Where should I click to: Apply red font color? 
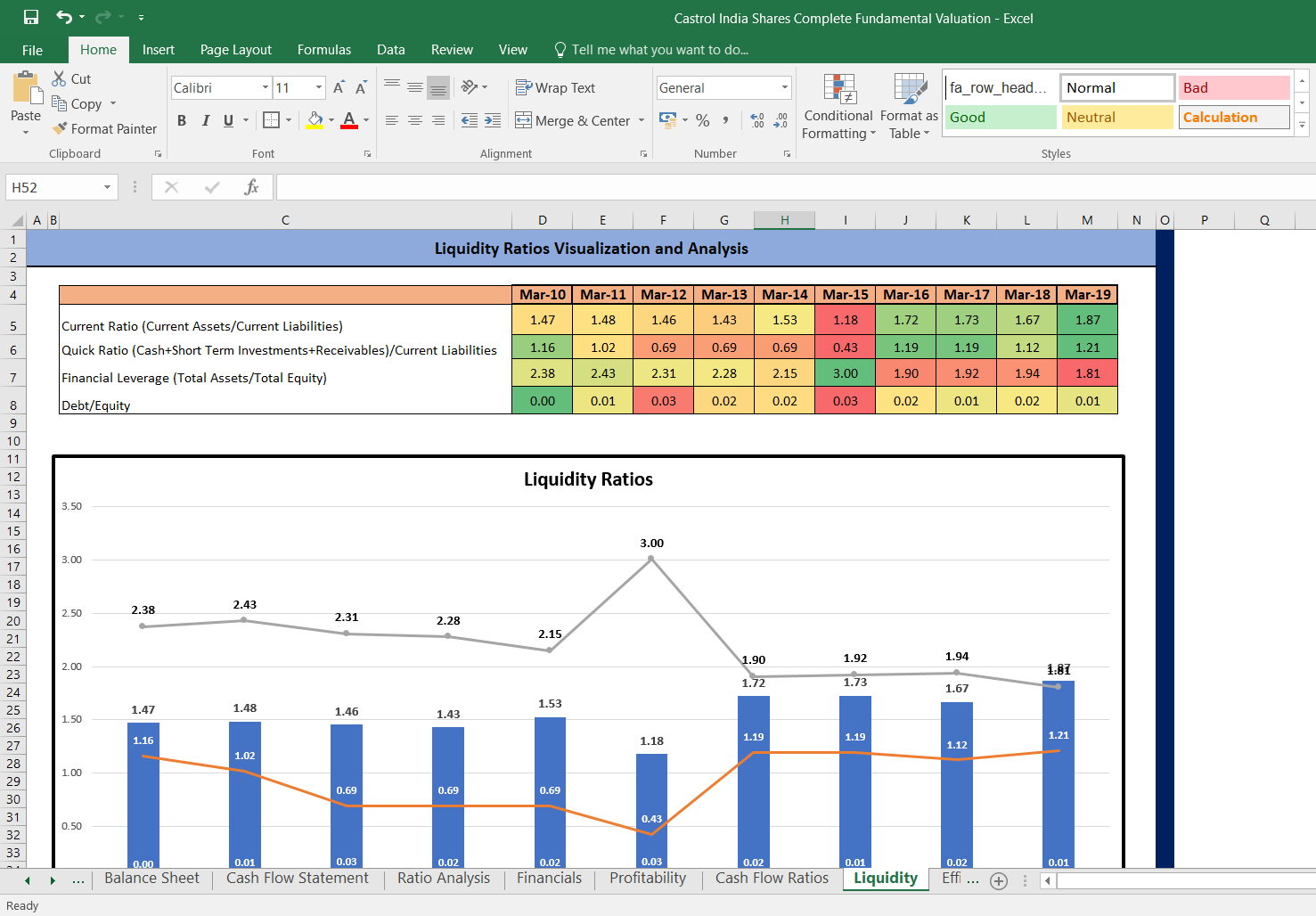click(349, 120)
